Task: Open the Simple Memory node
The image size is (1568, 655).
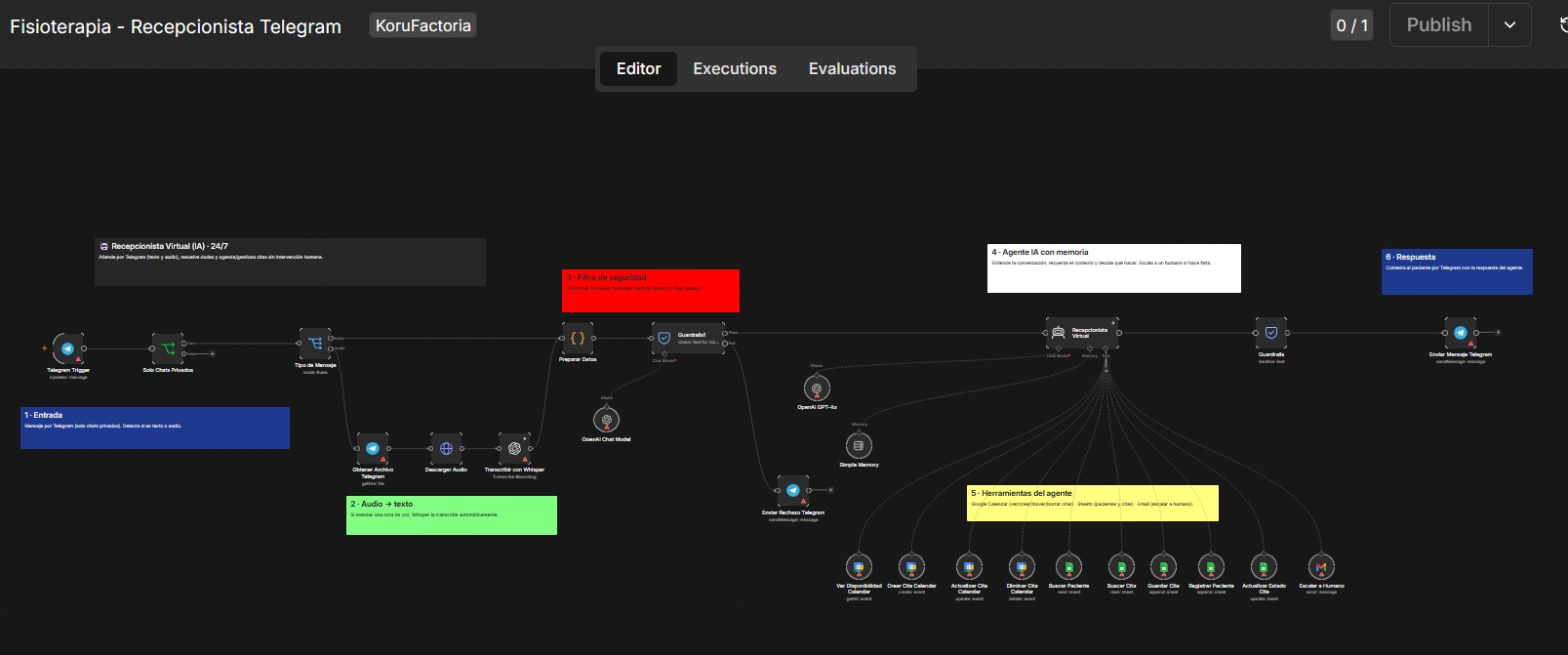Action: pyautogui.click(x=859, y=445)
